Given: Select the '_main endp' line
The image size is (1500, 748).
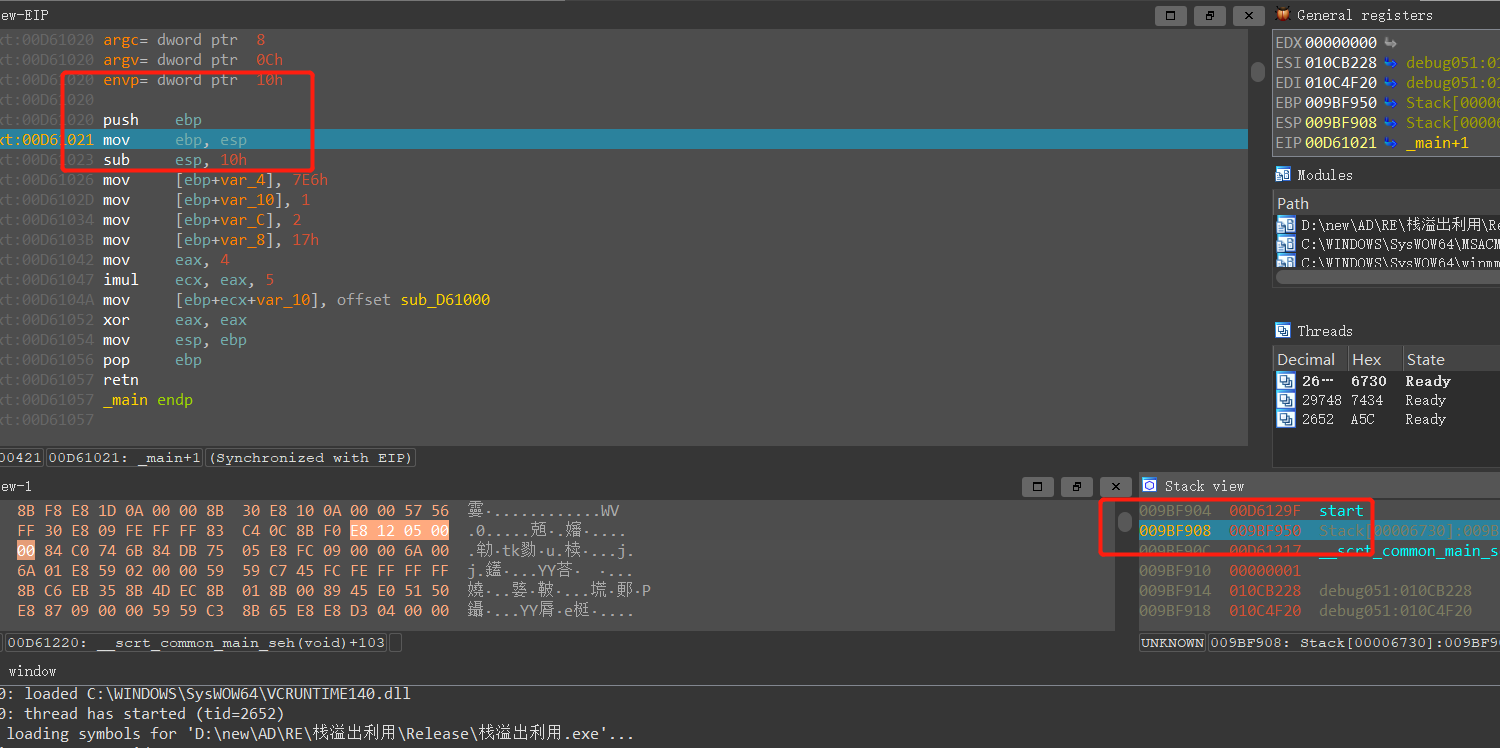Looking at the screenshot, I should tap(148, 400).
